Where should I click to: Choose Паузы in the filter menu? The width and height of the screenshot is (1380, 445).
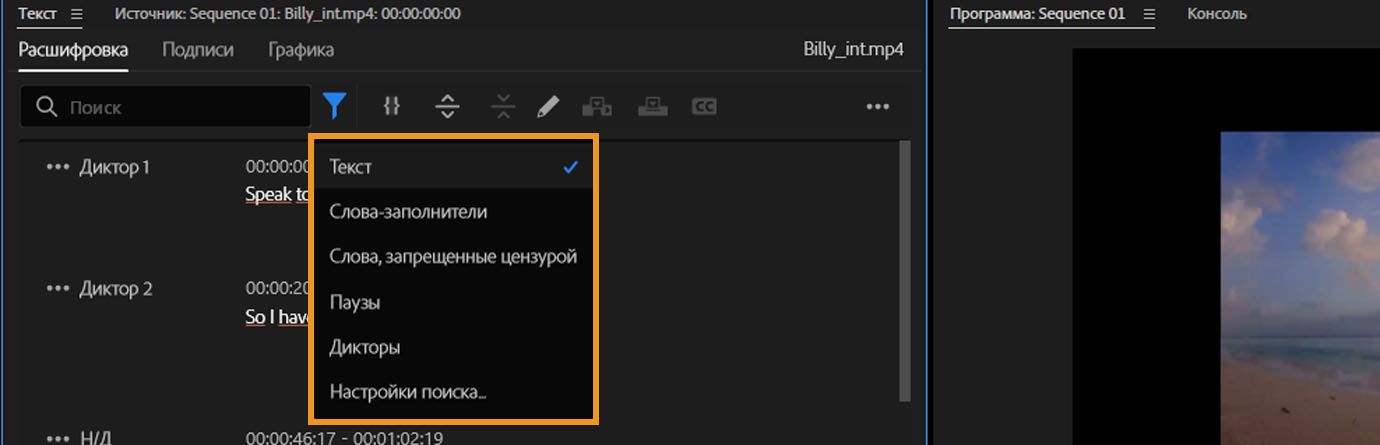pos(454,302)
